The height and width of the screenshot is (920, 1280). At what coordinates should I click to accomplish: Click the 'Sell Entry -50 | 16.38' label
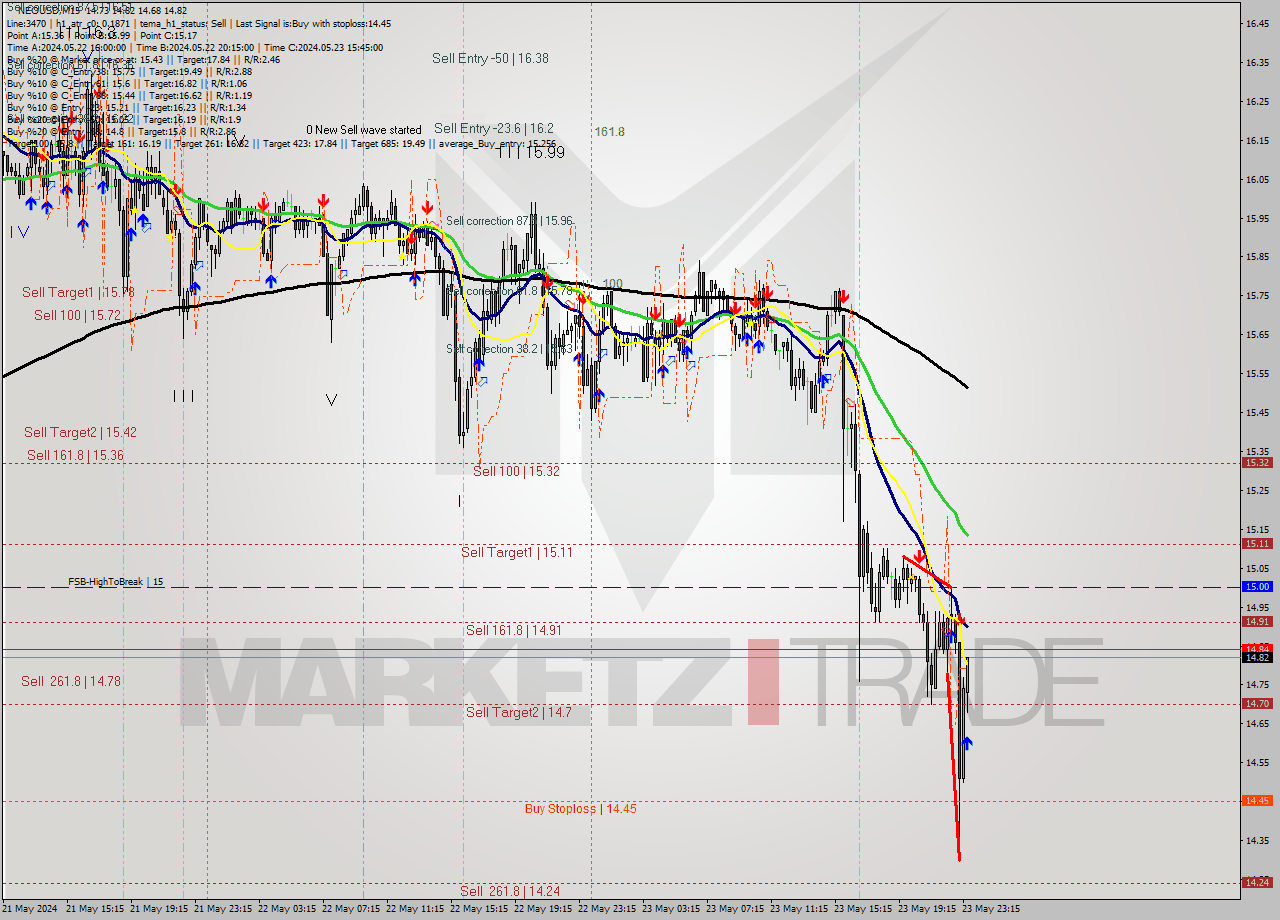[x=490, y=58]
